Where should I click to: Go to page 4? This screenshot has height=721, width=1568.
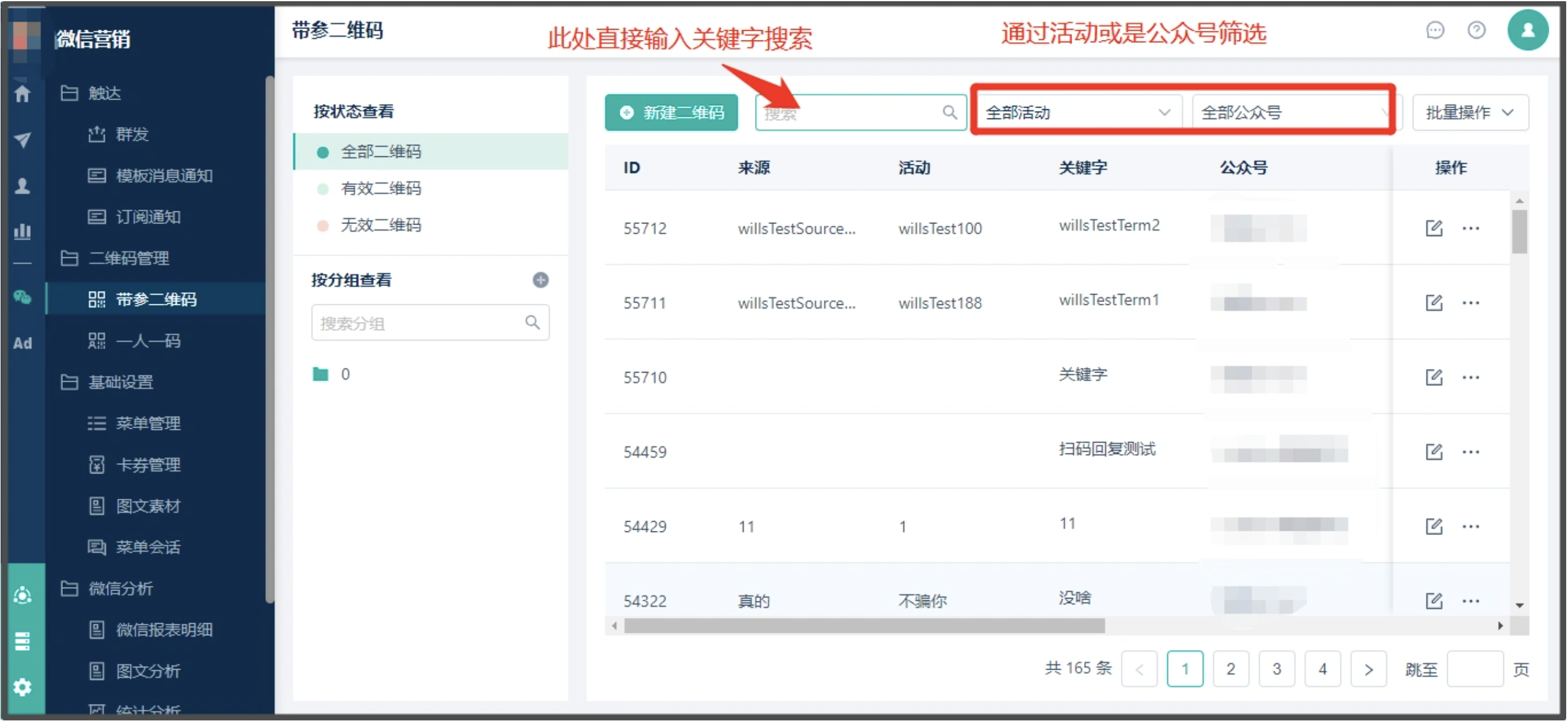(1323, 669)
